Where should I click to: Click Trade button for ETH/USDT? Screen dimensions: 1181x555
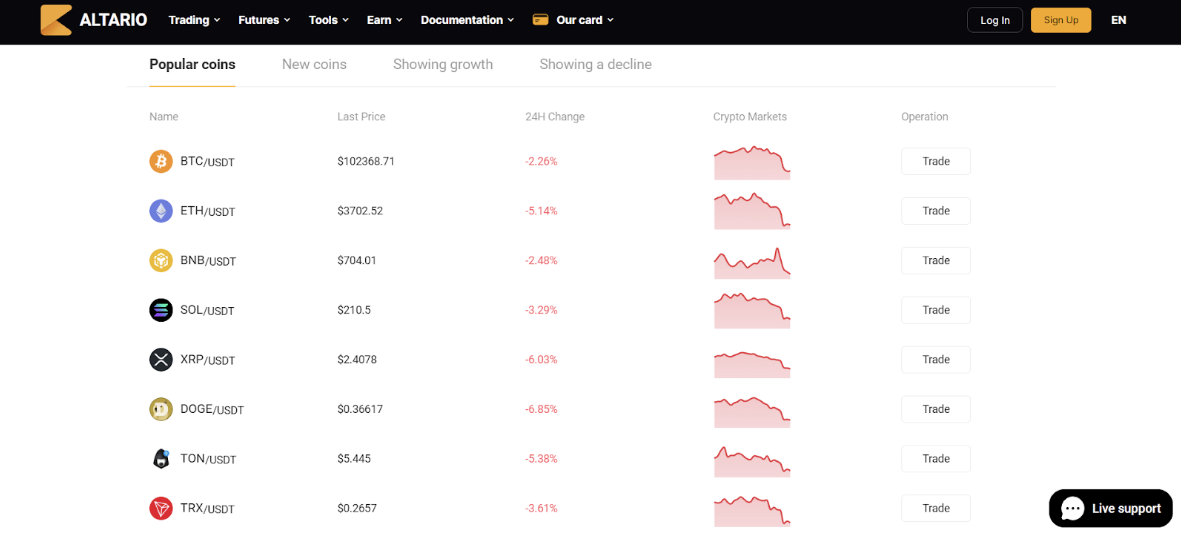click(935, 211)
